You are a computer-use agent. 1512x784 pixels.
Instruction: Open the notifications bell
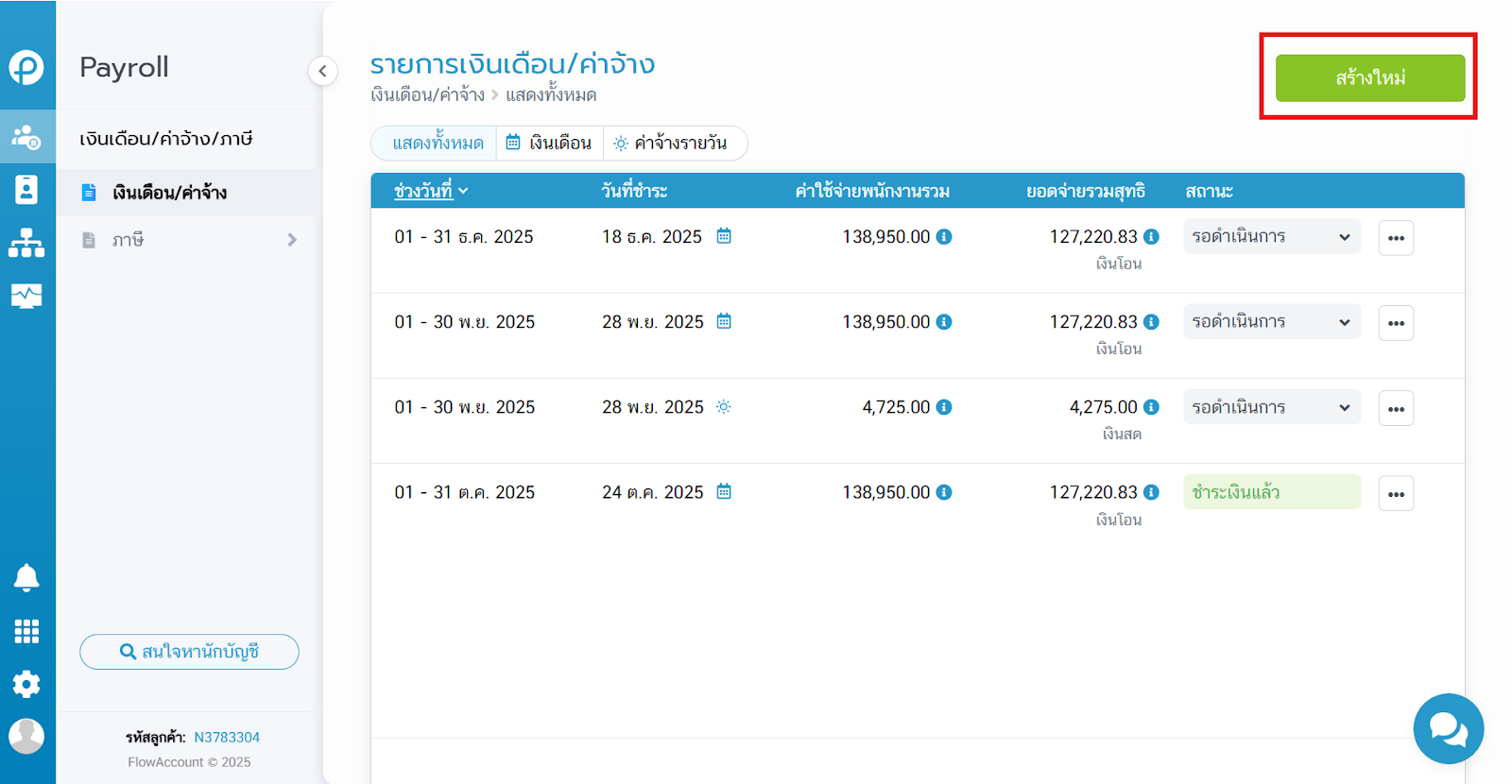(x=26, y=577)
